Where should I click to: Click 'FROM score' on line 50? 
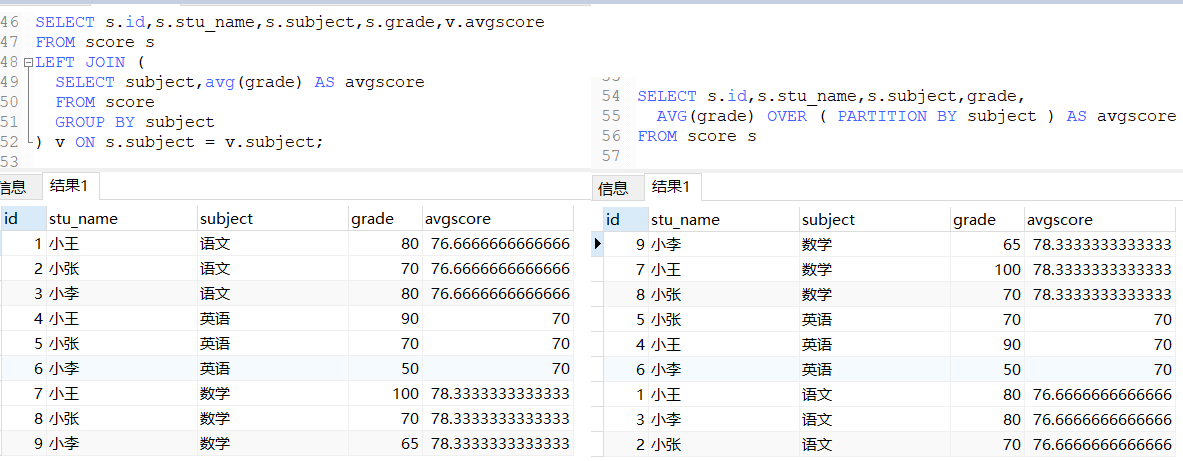point(105,102)
